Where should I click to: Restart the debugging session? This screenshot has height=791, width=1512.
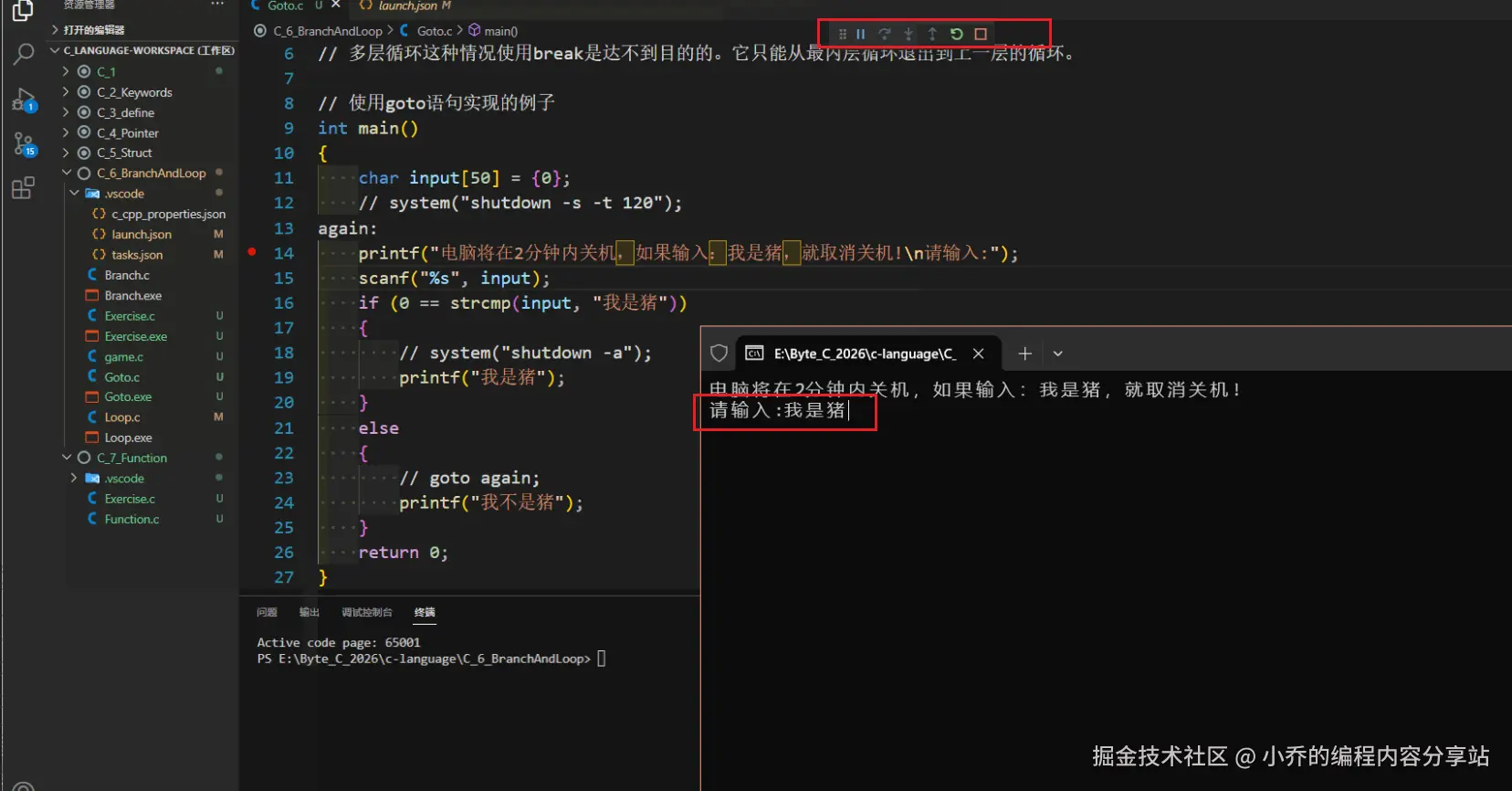pyautogui.click(x=956, y=34)
